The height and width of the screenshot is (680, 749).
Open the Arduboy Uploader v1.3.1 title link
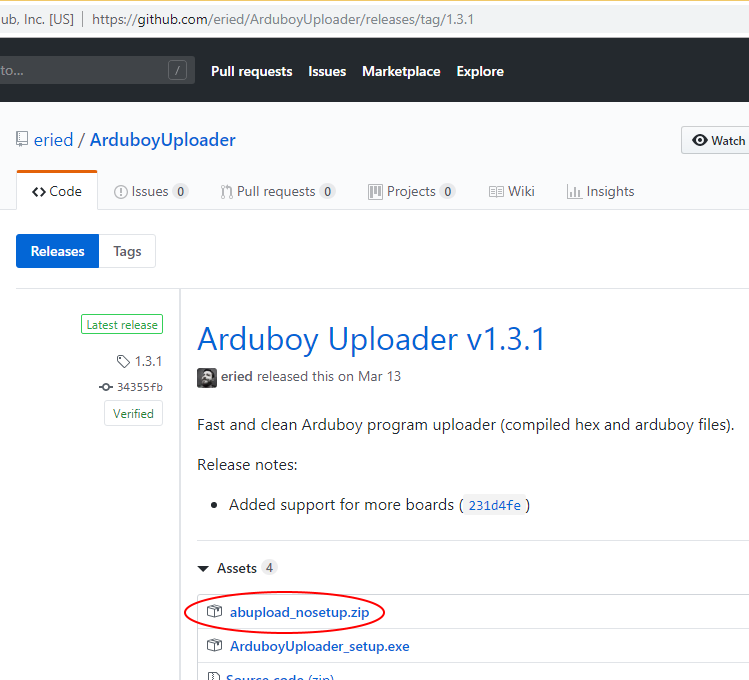(x=371, y=339)
